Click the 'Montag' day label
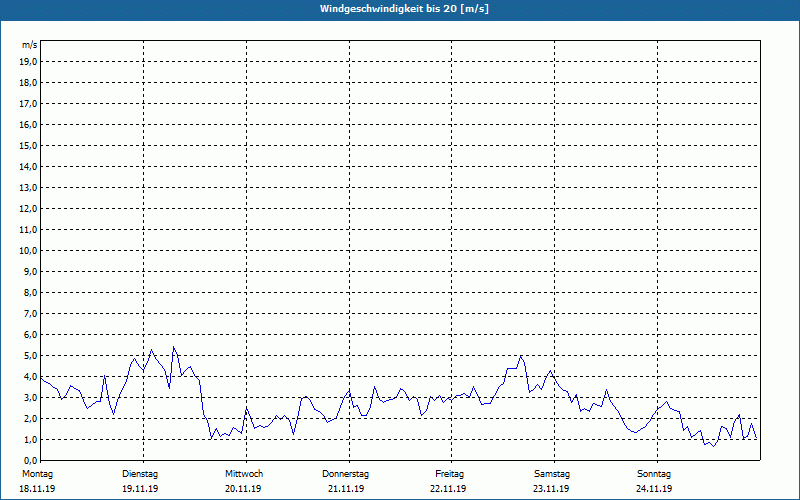The width and height of the screenshot is (800, 500). pyautogui.click(x=37, y=474)
